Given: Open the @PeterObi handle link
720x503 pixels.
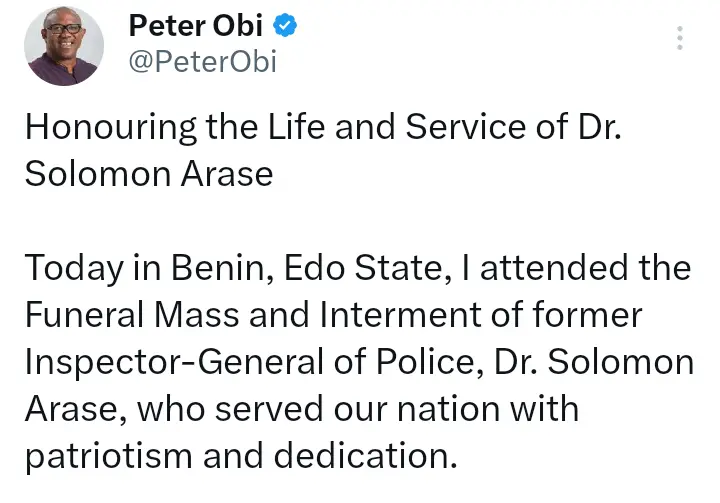Looking at the screenshot, I should click(x=202, y=63).
